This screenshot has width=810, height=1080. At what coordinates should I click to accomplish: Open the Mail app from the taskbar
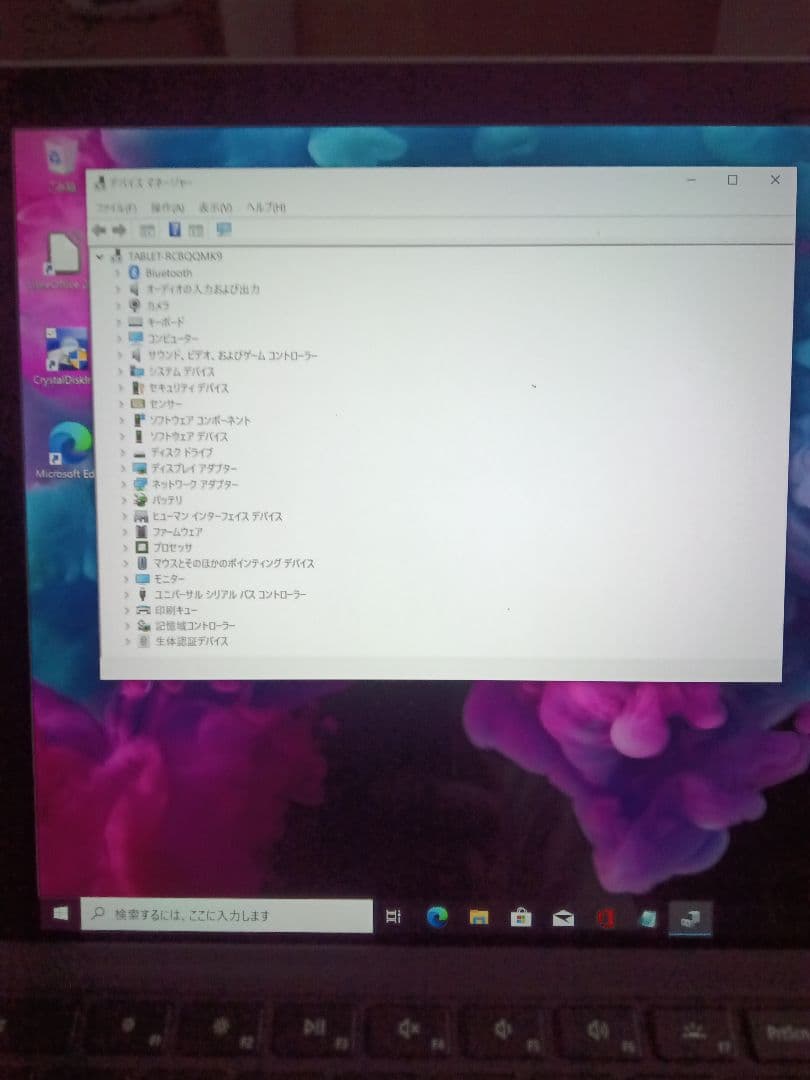[x=562, y=915]
